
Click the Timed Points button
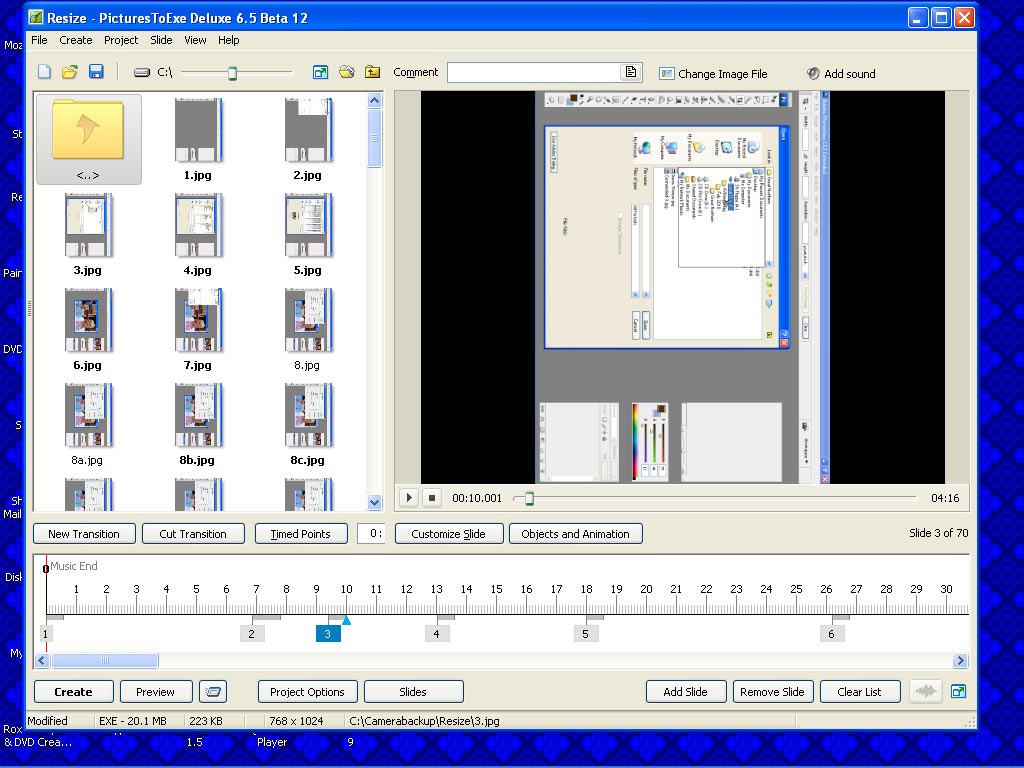(x=301, y=534)
